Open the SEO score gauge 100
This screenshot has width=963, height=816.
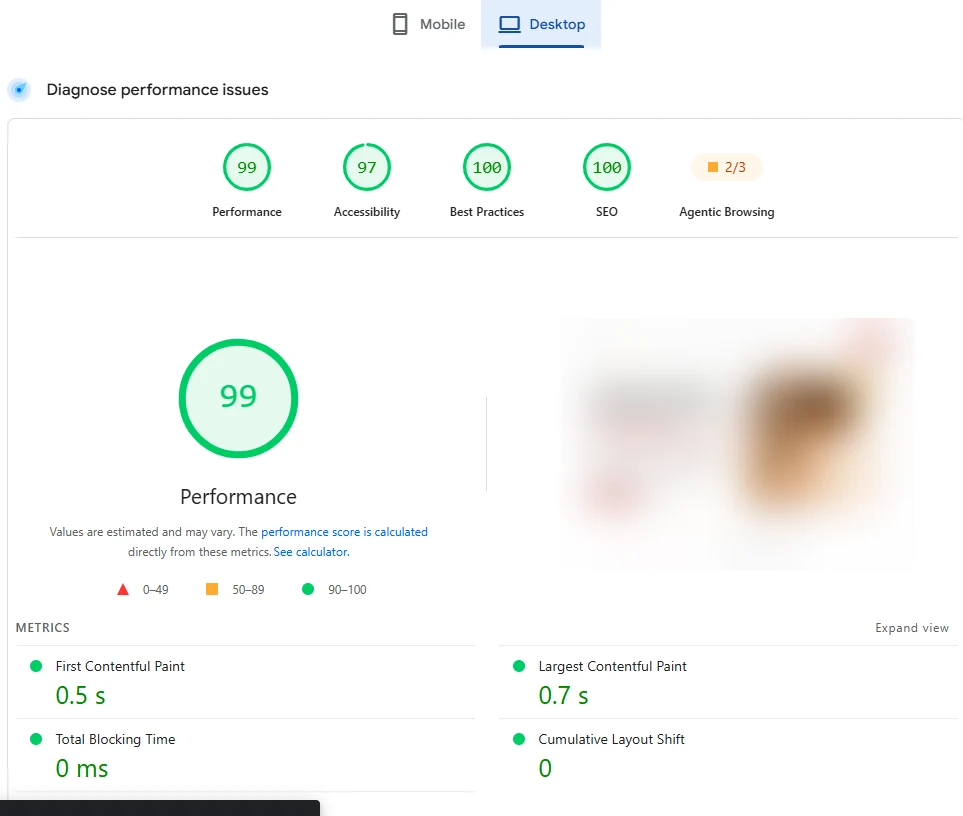pos(607,167)
